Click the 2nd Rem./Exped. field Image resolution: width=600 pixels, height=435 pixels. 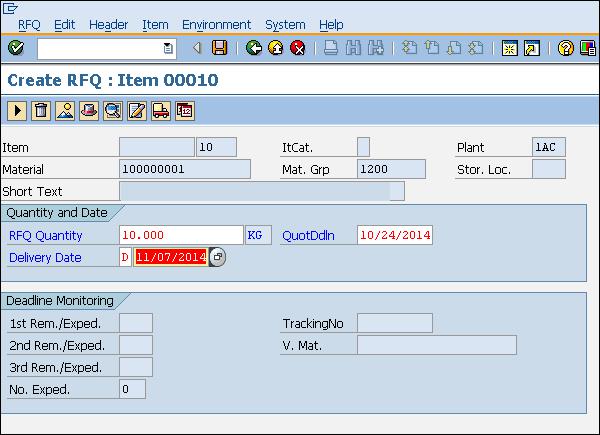click(x=136, y=345)
